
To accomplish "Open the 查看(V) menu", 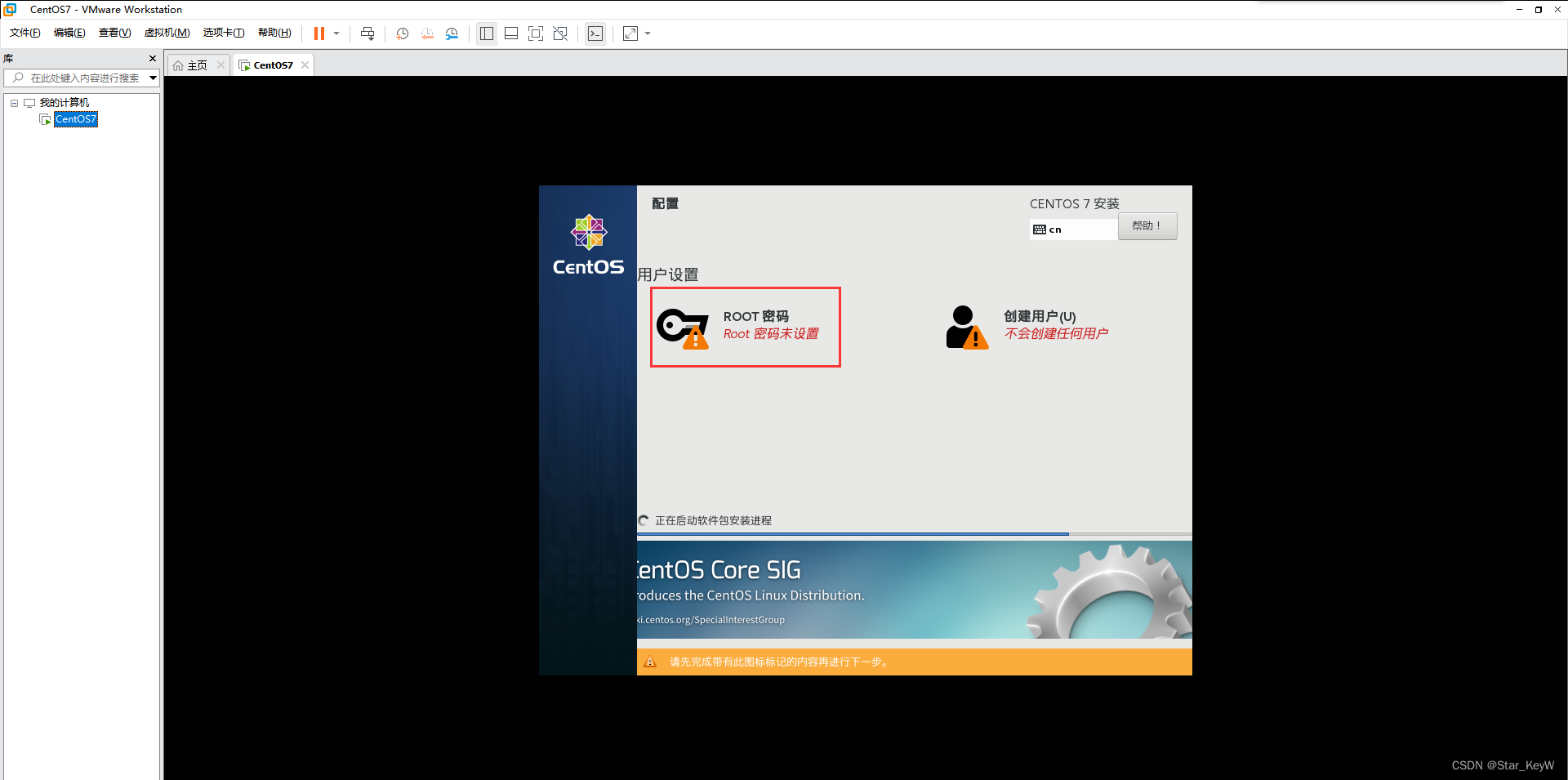I will coord(114,33).
